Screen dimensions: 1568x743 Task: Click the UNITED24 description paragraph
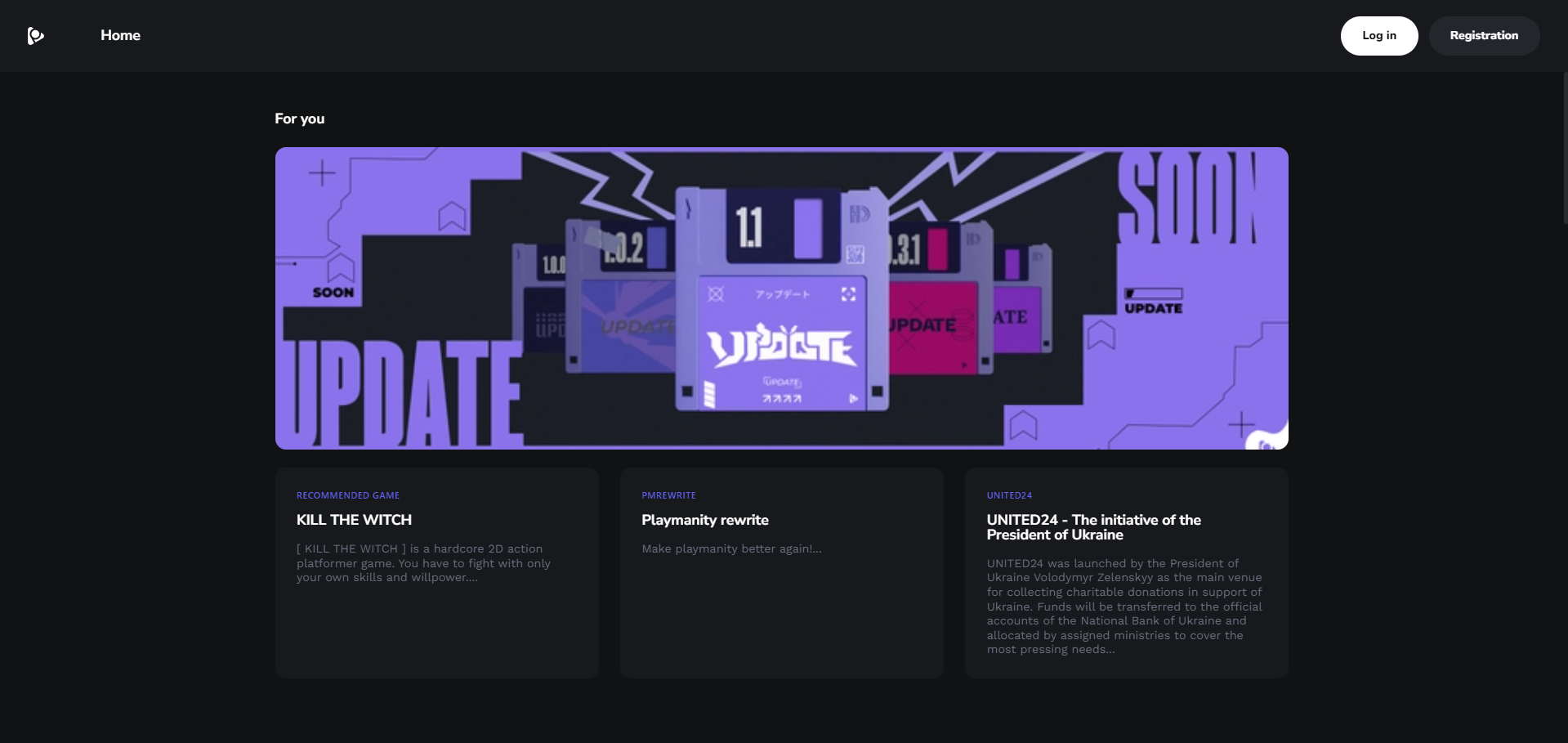1124,606
